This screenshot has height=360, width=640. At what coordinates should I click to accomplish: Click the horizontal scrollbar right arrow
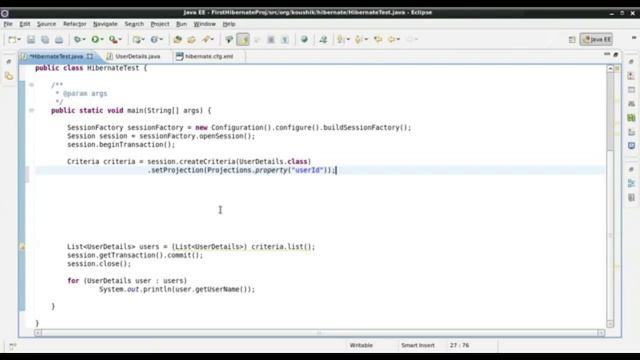coord(601,333)
